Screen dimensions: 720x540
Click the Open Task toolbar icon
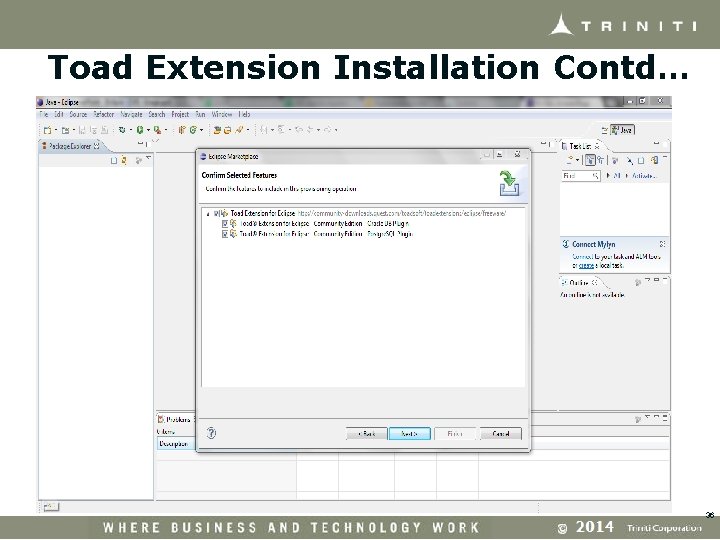point(227,130)
